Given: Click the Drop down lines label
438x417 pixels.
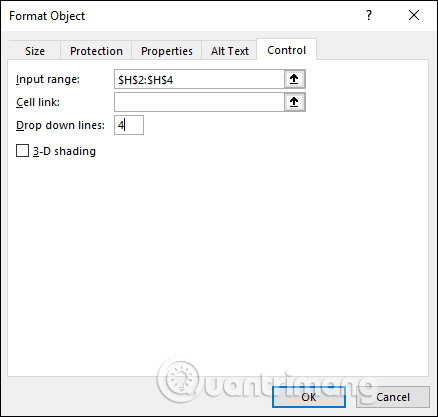Looking at the screenshot, I should (60, 125).
